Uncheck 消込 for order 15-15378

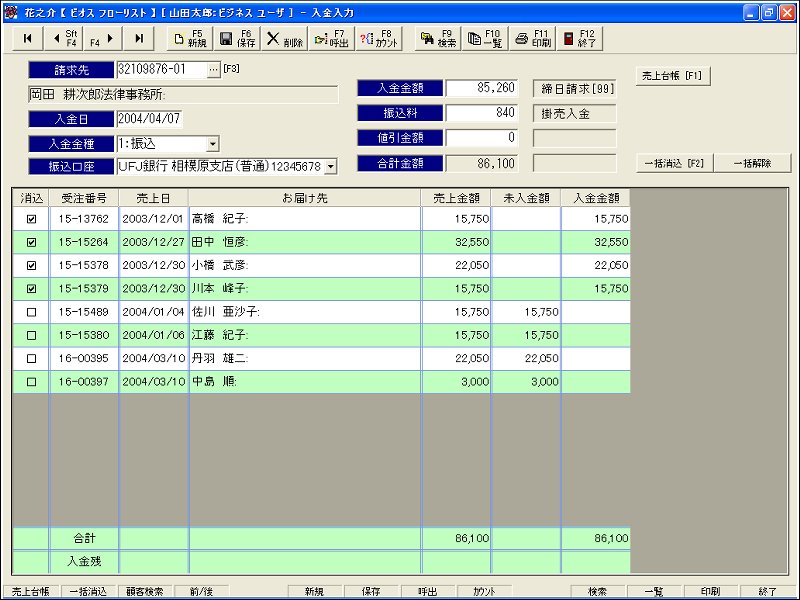(31, 265)
